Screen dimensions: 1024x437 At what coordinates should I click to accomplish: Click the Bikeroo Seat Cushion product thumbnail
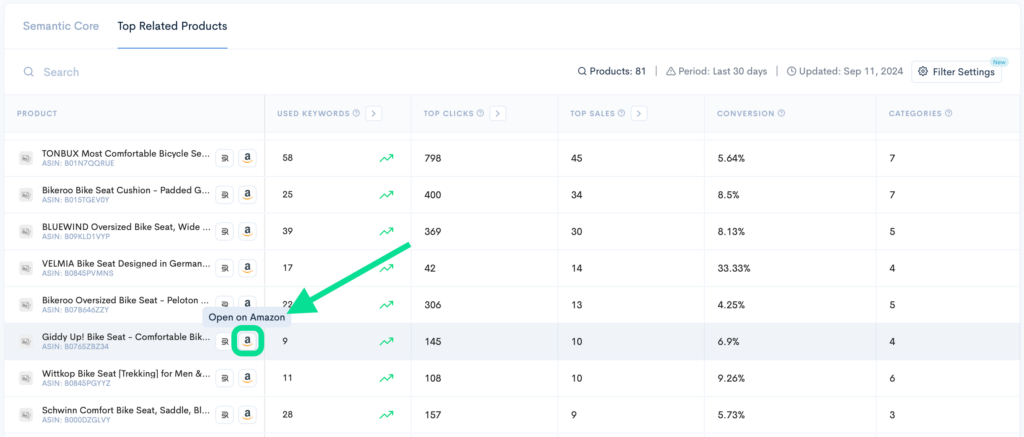pos(26,194)
